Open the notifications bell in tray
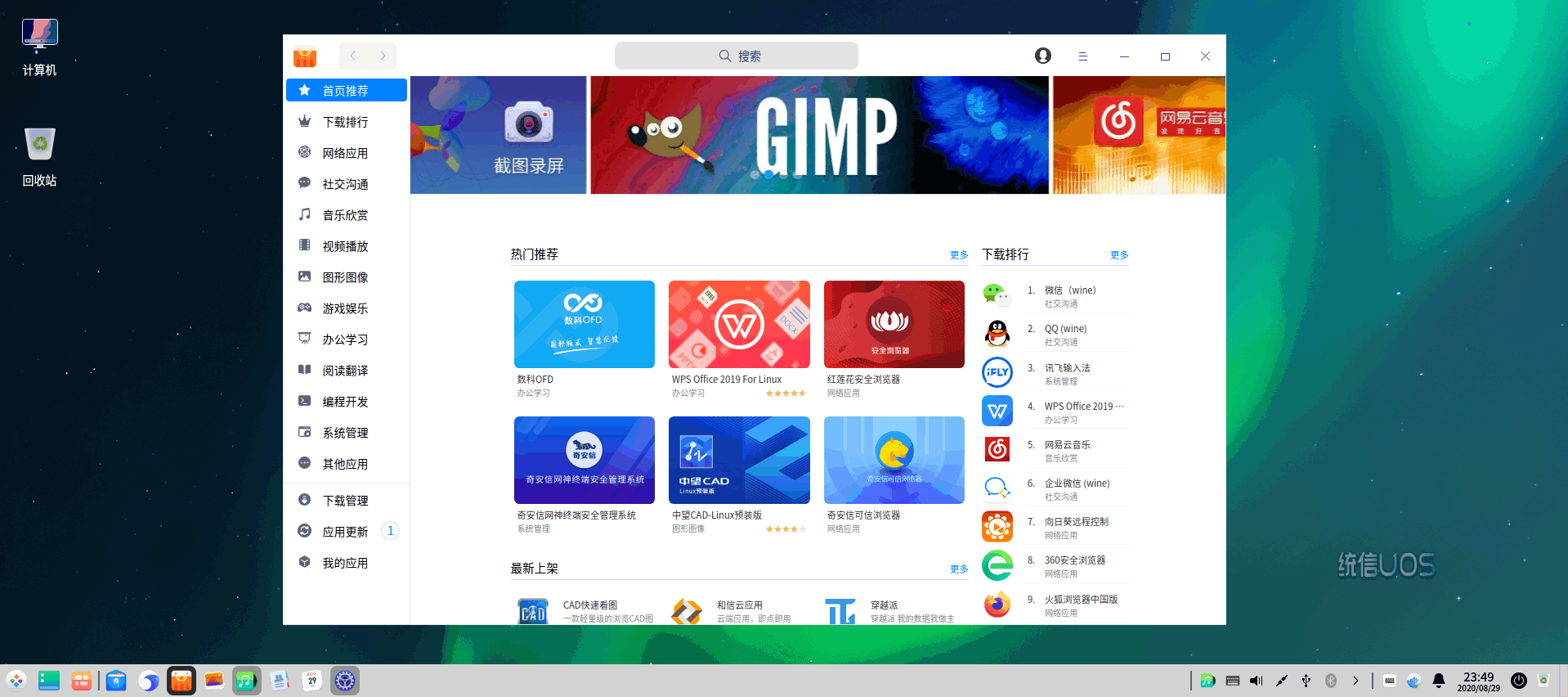Screen dimensions: 1568x697 tap(1439, 681)
